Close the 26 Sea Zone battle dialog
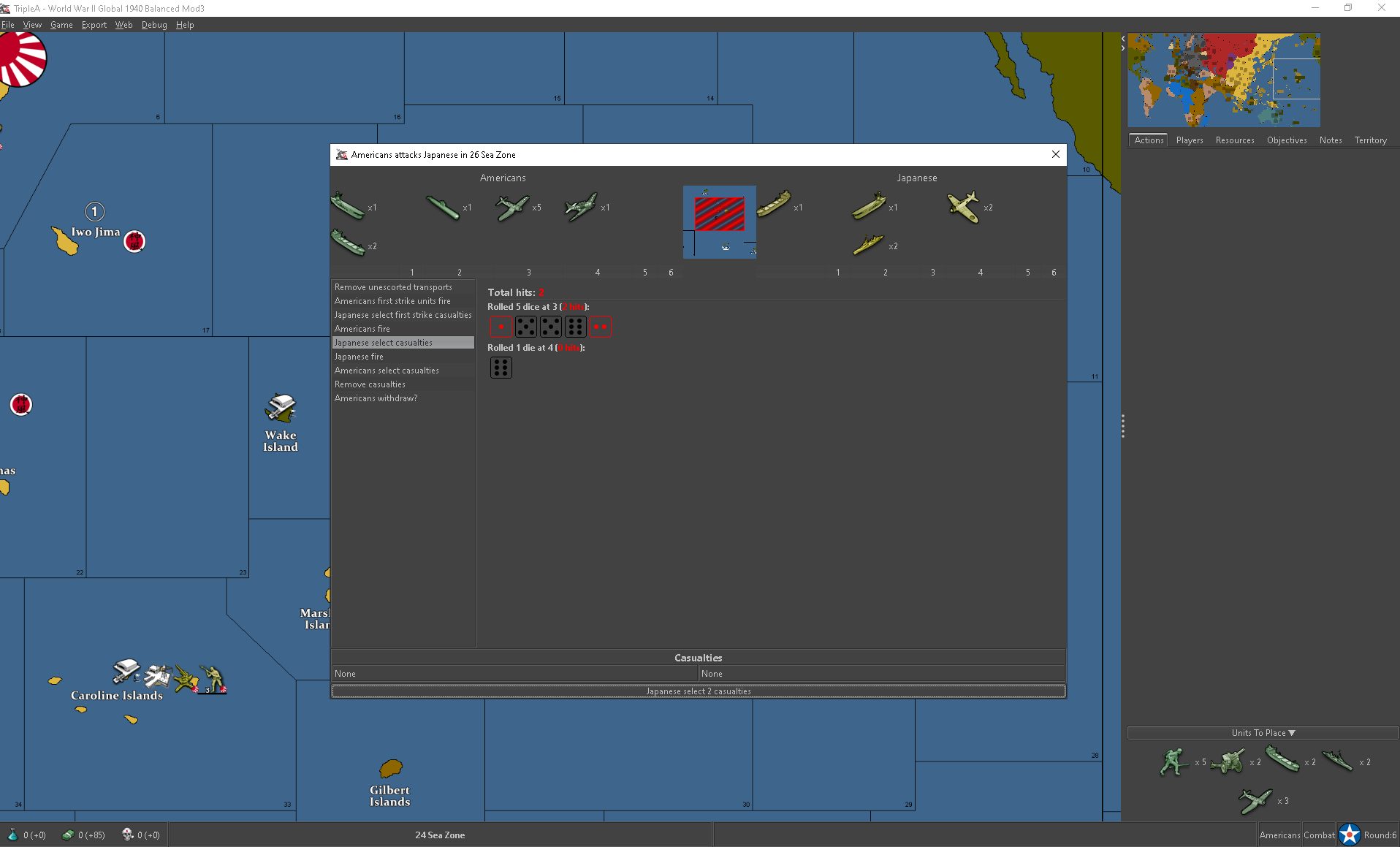This screenshot has width=1400, height=847. pyautogui.click(x=1055, y=154)
